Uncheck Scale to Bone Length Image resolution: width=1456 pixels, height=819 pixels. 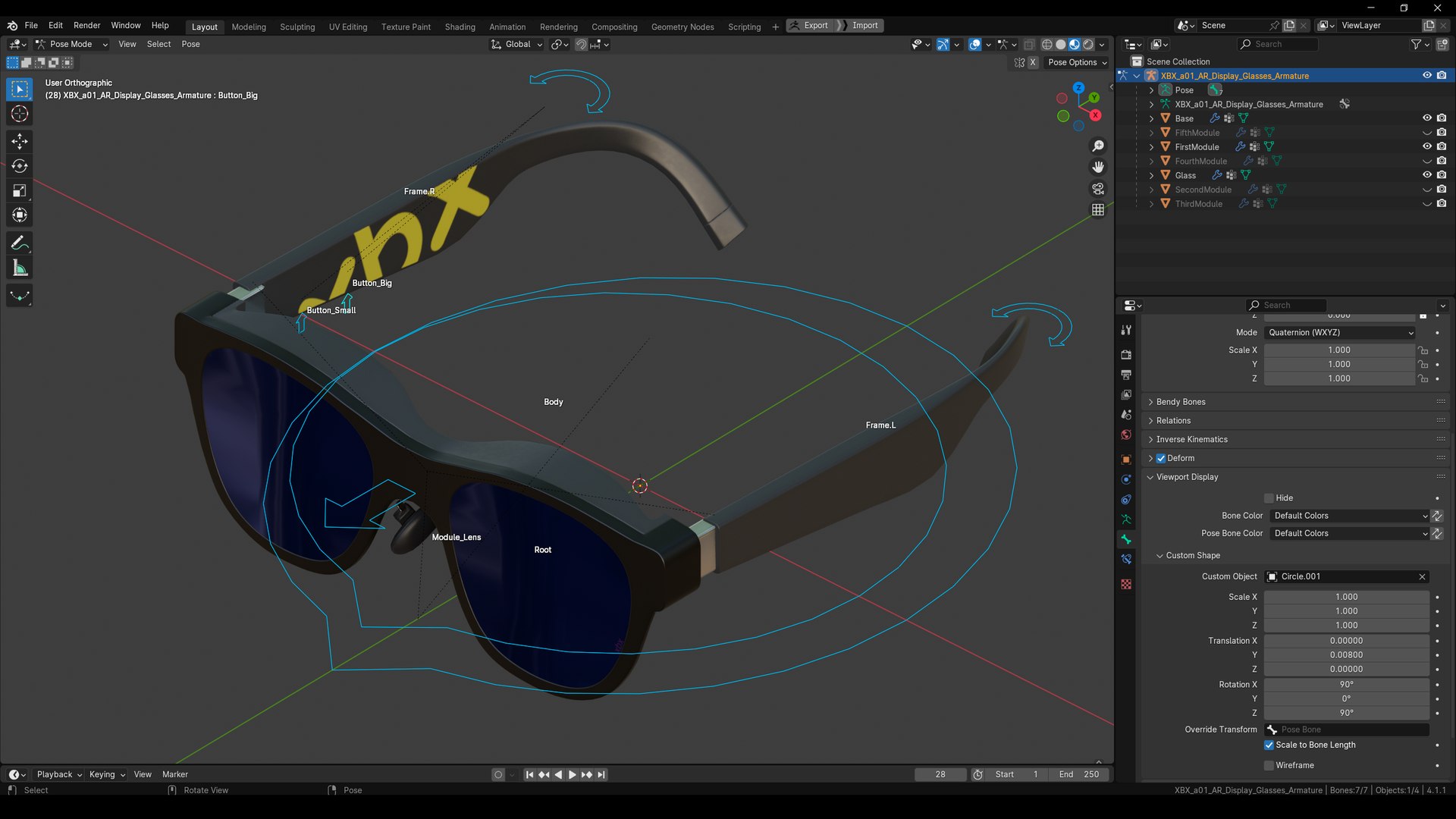tap(1269, 745)
